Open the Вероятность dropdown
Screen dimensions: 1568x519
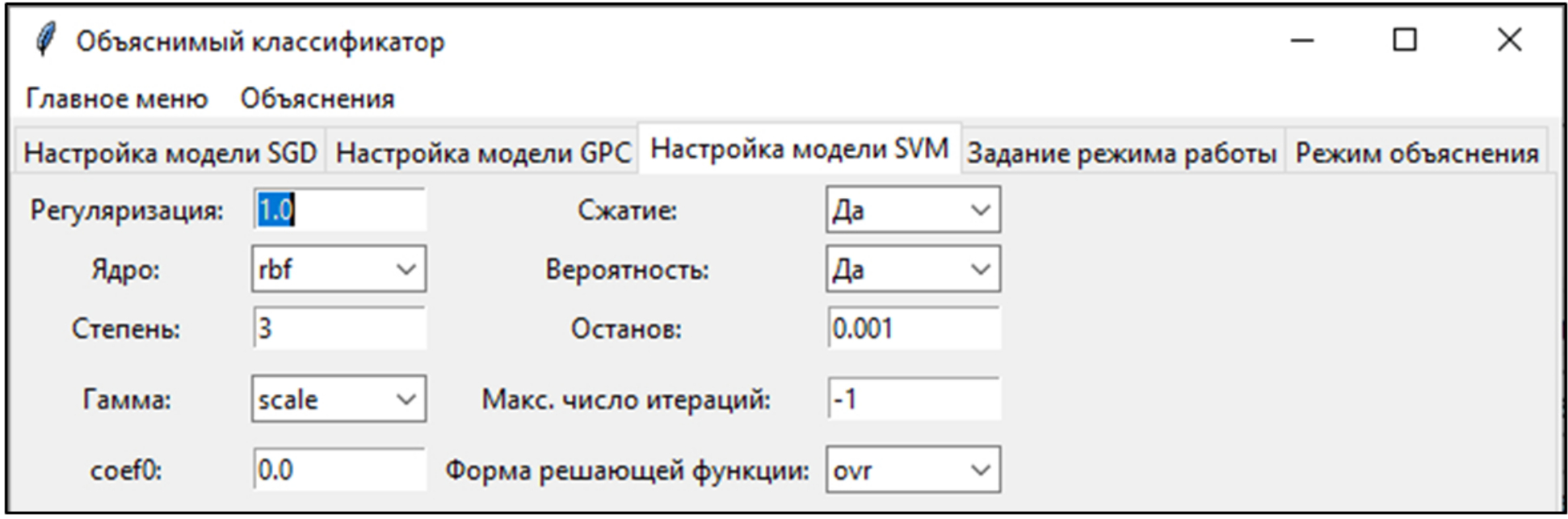tap(913, 269)
